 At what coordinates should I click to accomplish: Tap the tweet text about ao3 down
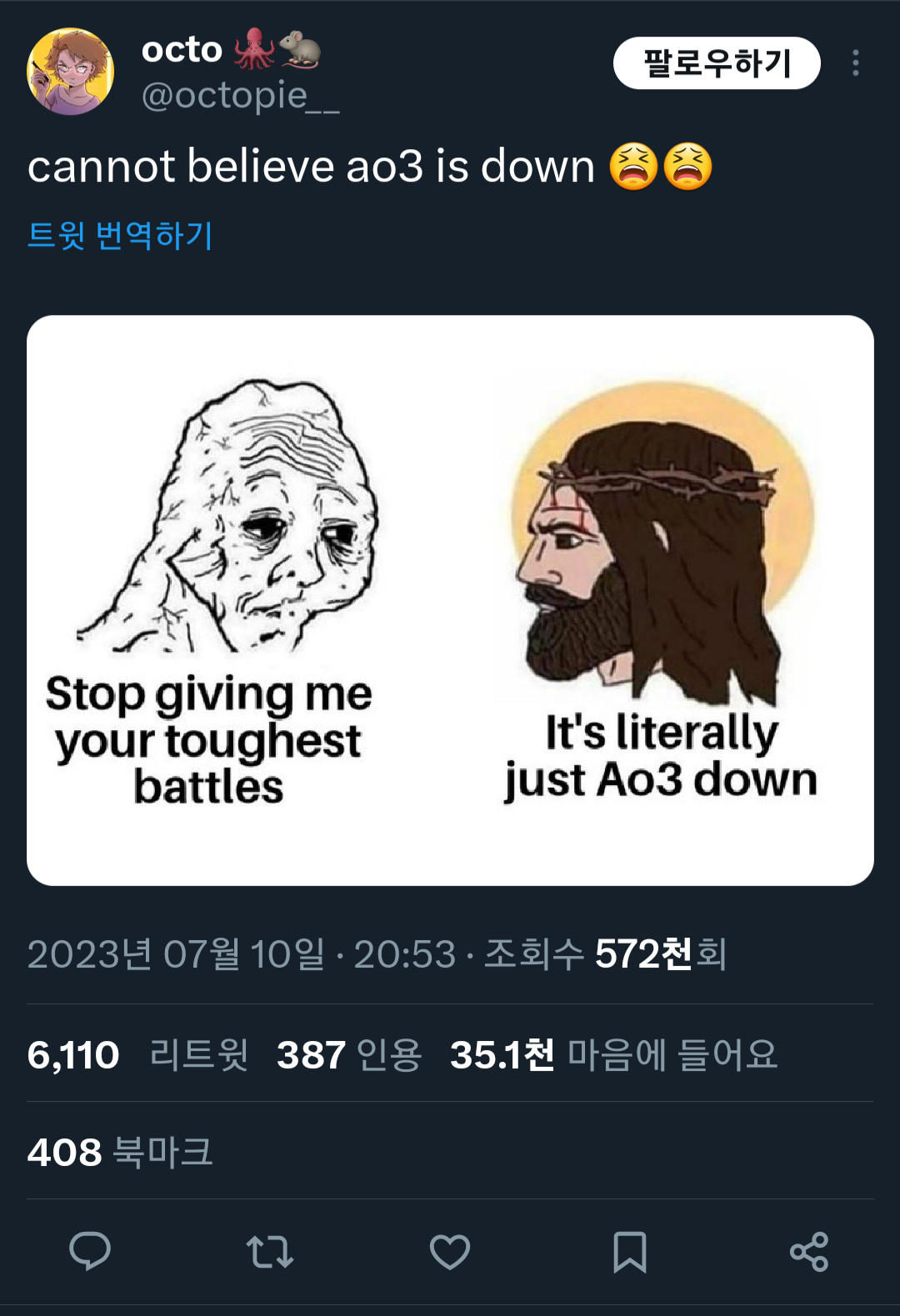pyautogui.click(x=370, y=166)
